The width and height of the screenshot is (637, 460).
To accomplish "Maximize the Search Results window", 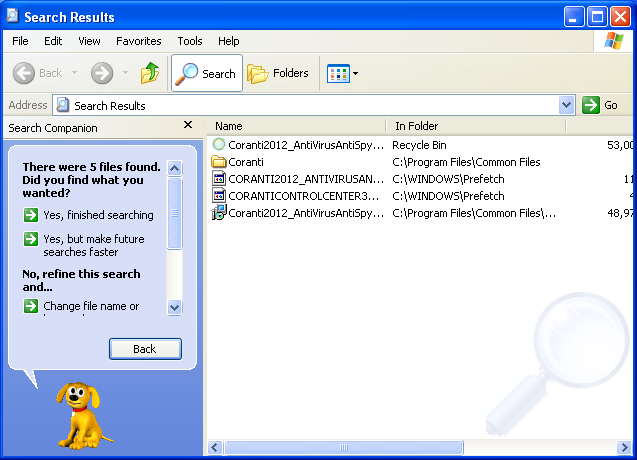I will [x=597, y=17].
